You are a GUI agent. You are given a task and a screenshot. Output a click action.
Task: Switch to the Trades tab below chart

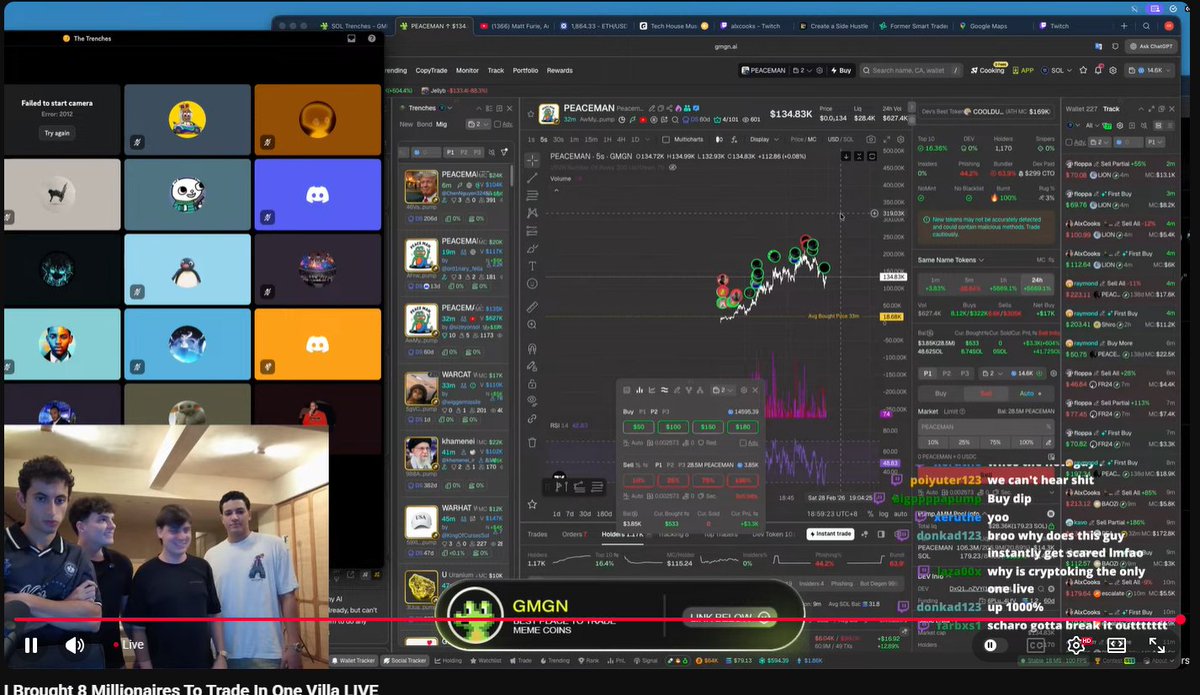tap(537, 534)
